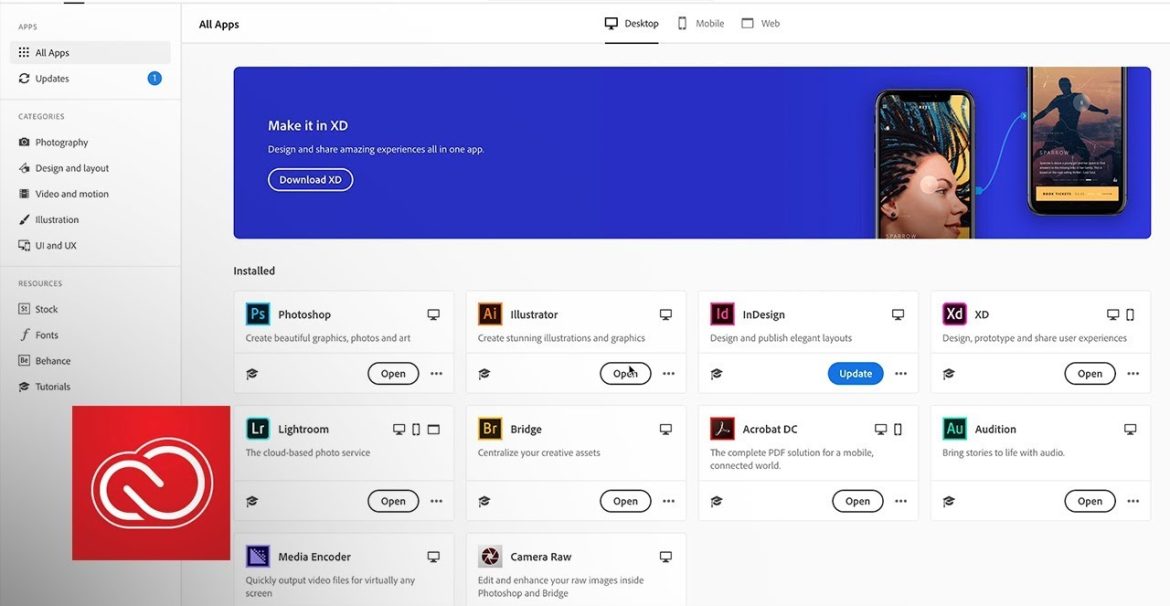Open Photoshop with its Open button
1170x606 pixels.
[x=393, y=374]
